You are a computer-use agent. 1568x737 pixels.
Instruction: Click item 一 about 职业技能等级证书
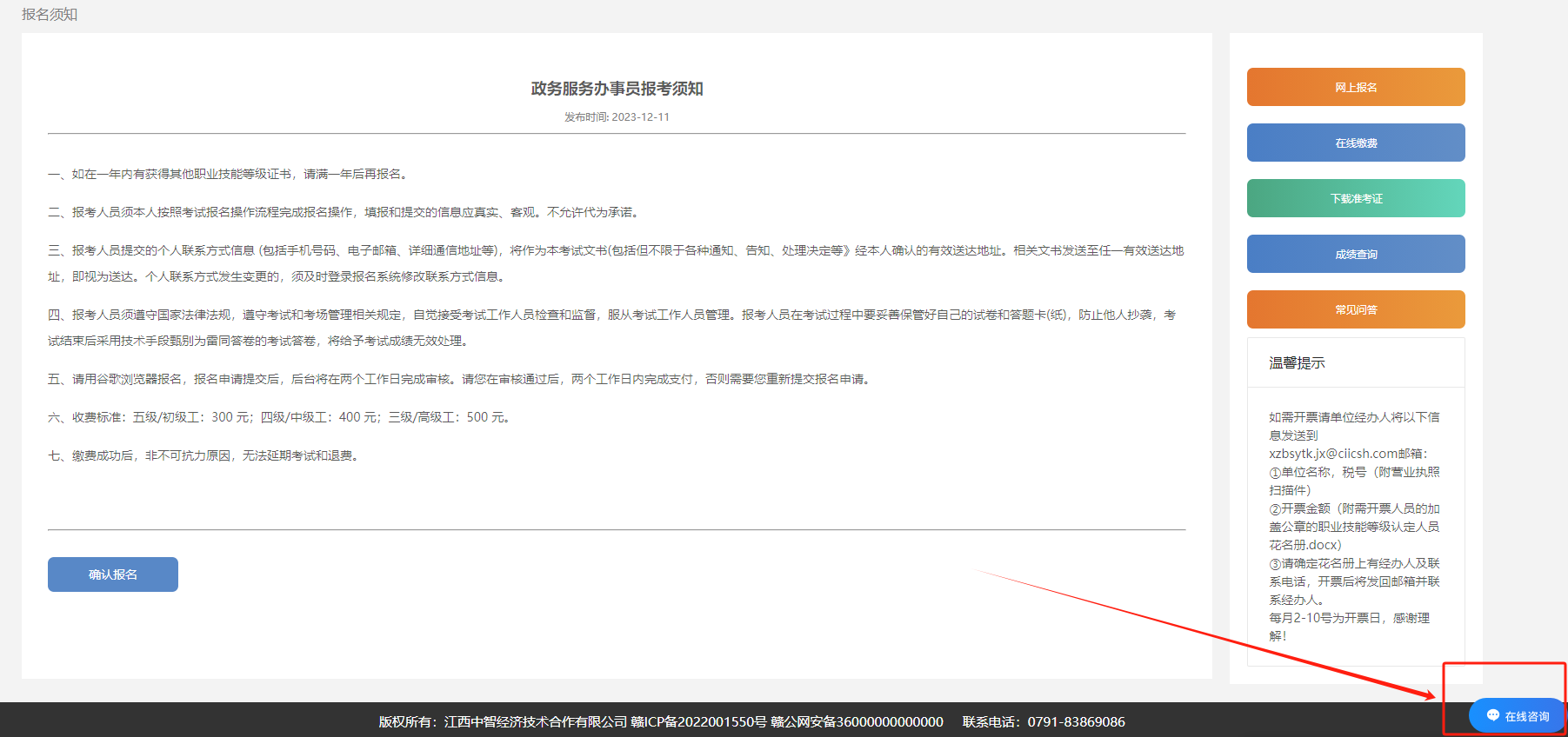(x=229, y=174)
